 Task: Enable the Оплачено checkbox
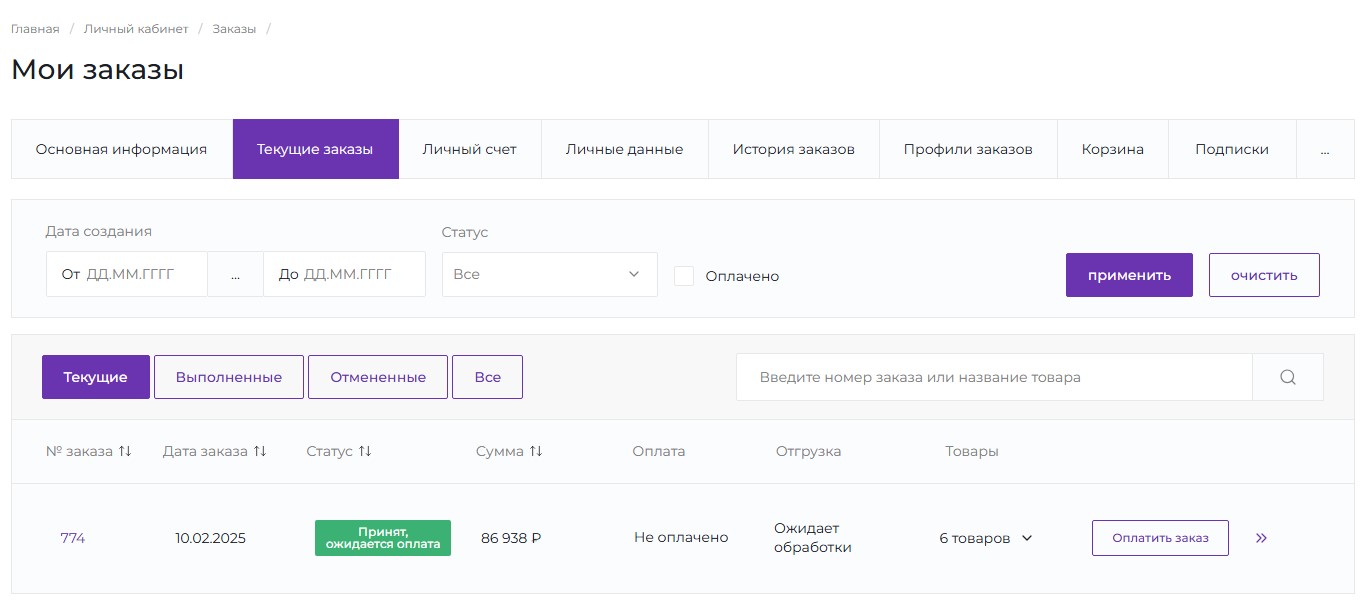pos(684,275)
